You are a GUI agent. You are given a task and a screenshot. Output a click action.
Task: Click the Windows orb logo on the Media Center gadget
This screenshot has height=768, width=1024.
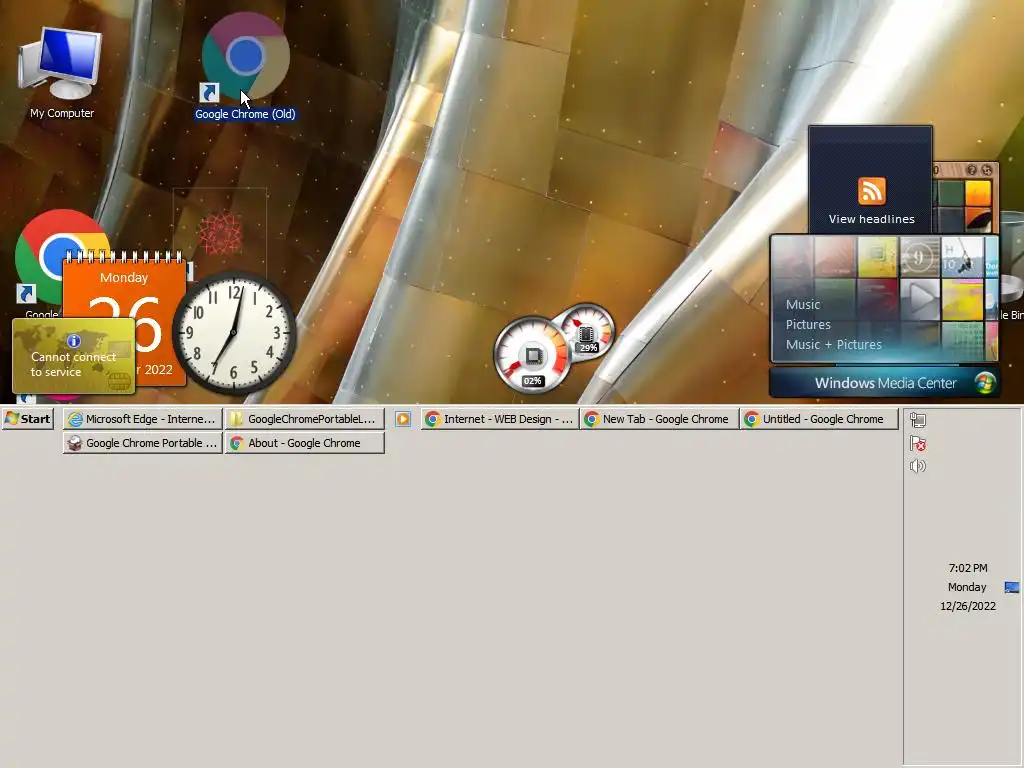(x=985, y=383)
